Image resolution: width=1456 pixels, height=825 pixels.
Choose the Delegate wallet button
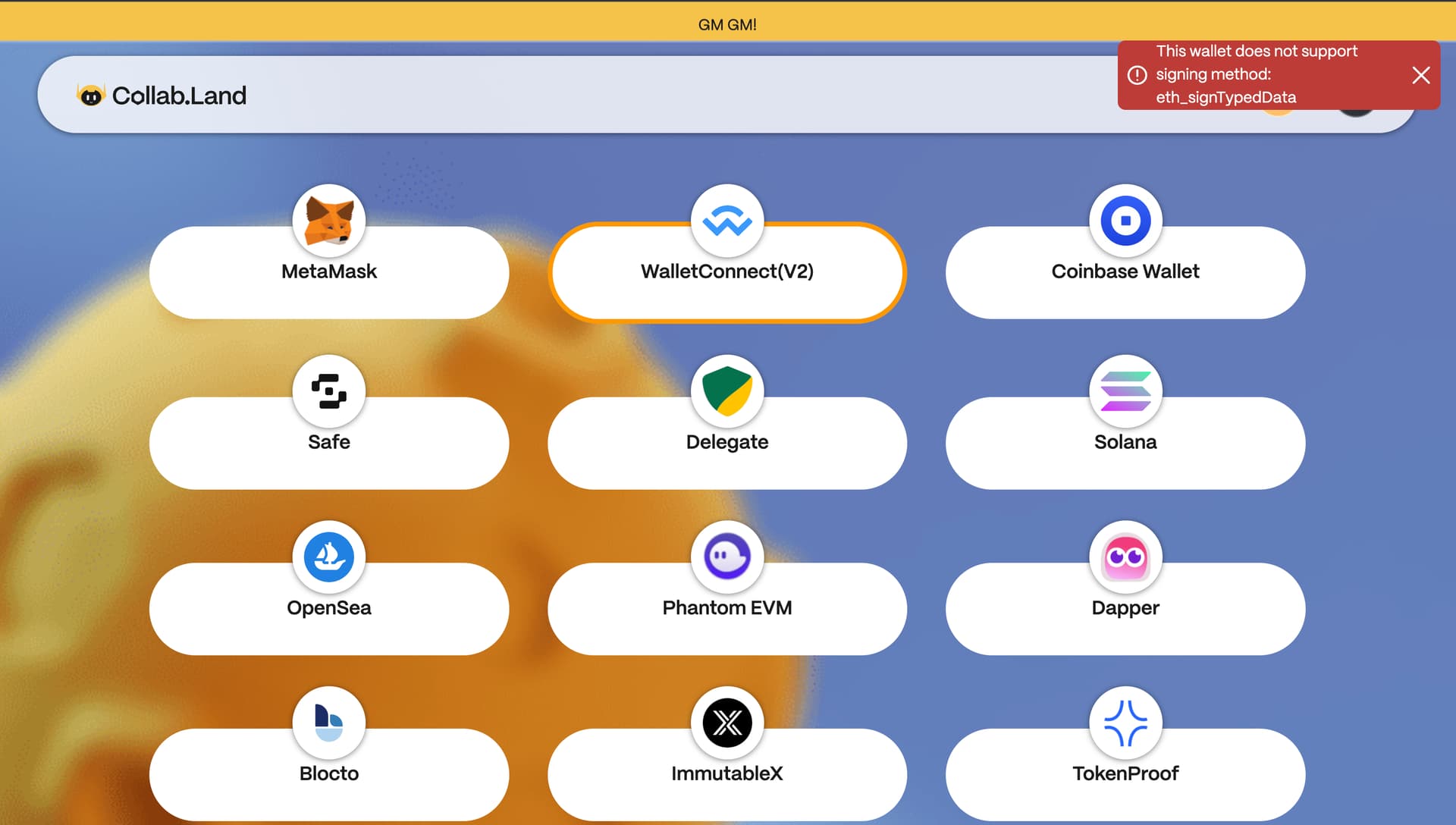727,443
